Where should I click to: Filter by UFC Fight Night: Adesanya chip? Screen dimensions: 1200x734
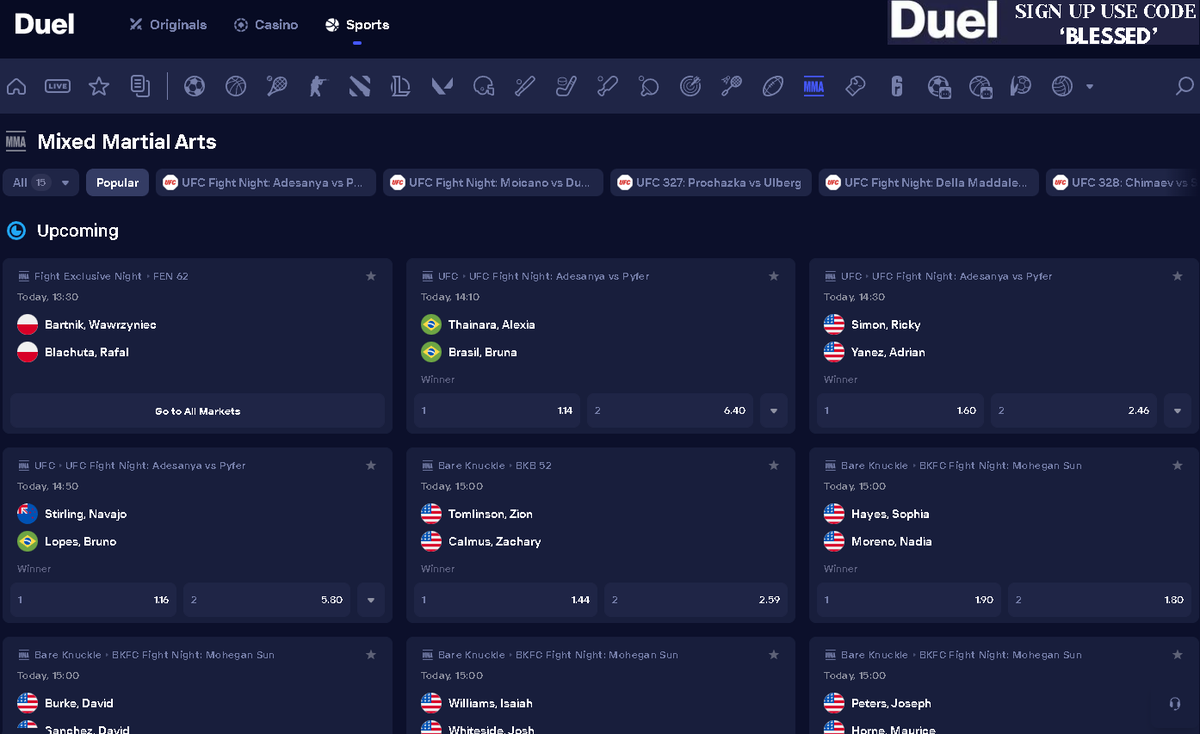[x=266, y=183]
